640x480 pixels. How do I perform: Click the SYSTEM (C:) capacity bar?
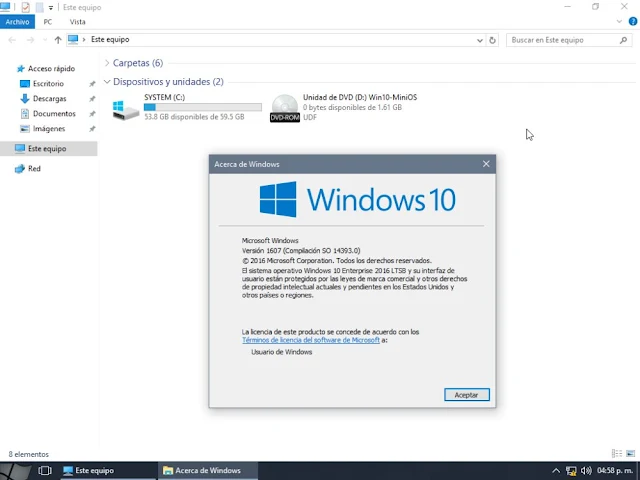pos(202,107)
